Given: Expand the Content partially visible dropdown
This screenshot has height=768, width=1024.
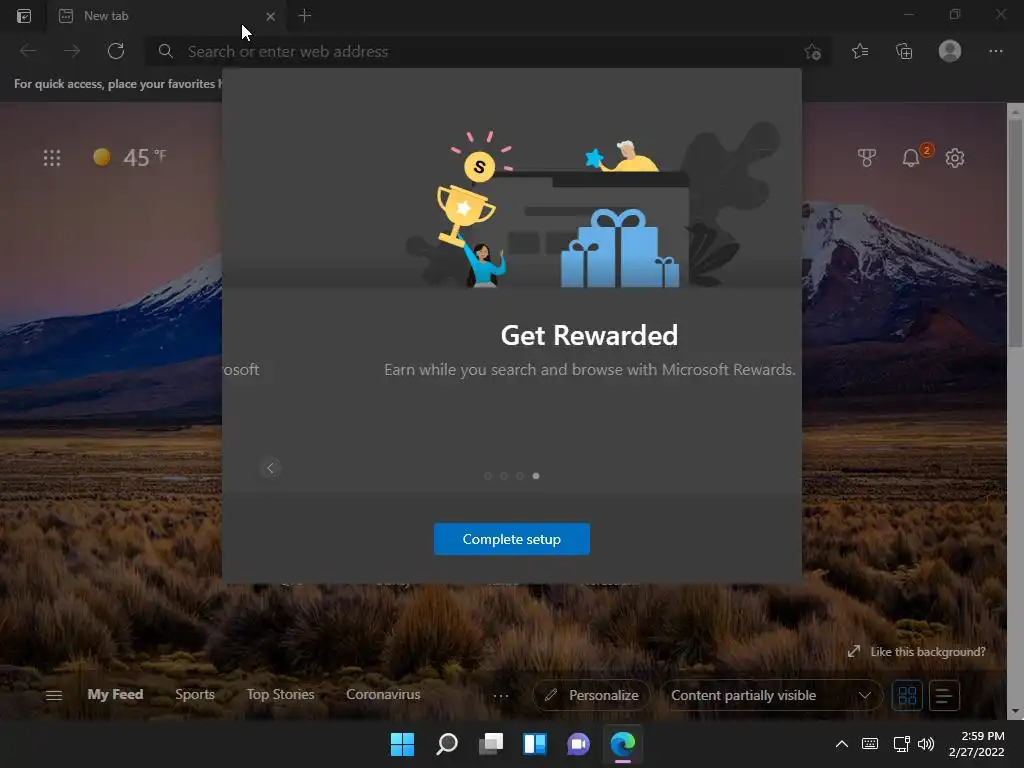Looking at the screenshot, I should (771, 696).
